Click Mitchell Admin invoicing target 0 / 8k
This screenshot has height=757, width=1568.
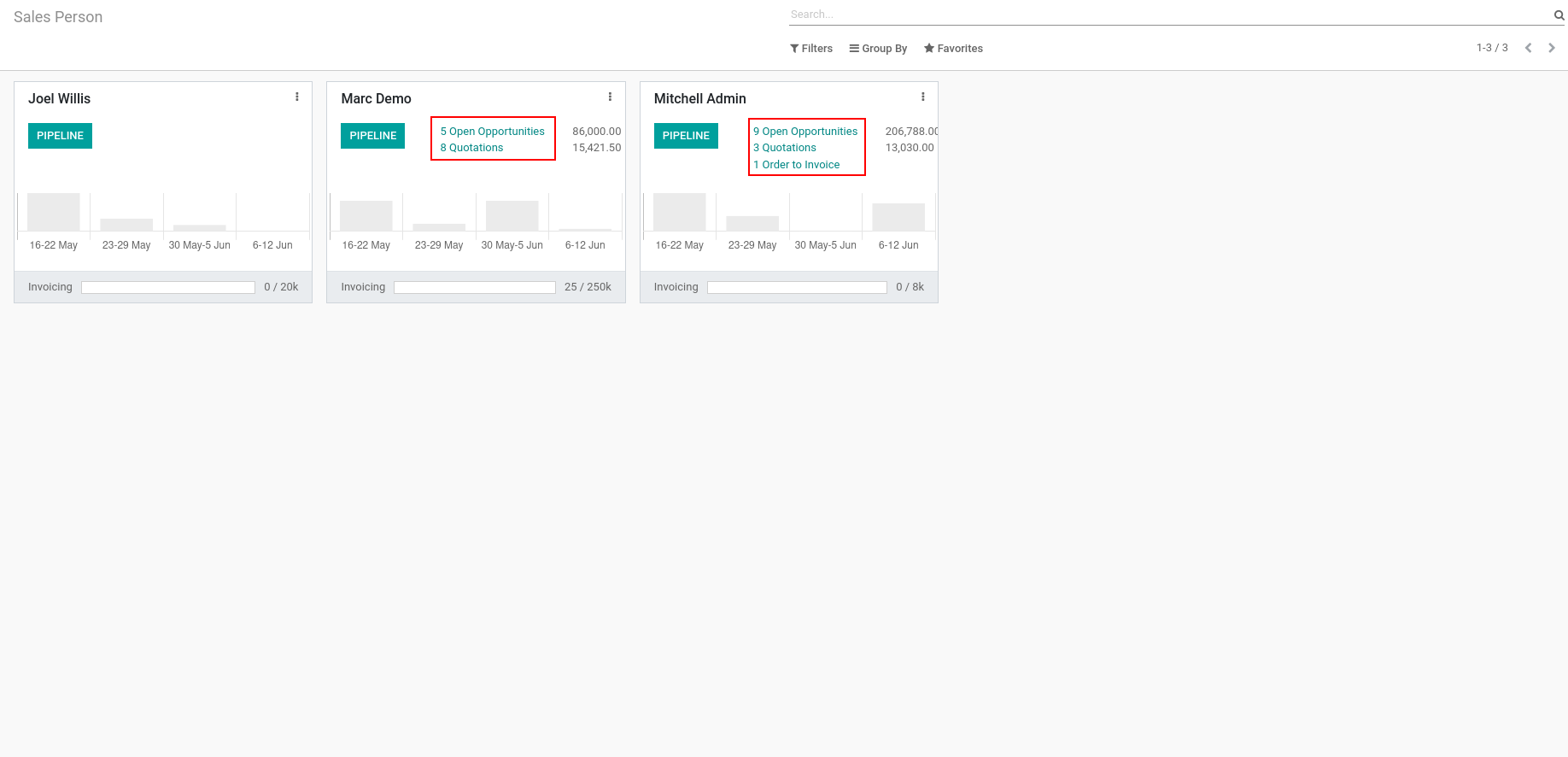(x=910, y=287)
